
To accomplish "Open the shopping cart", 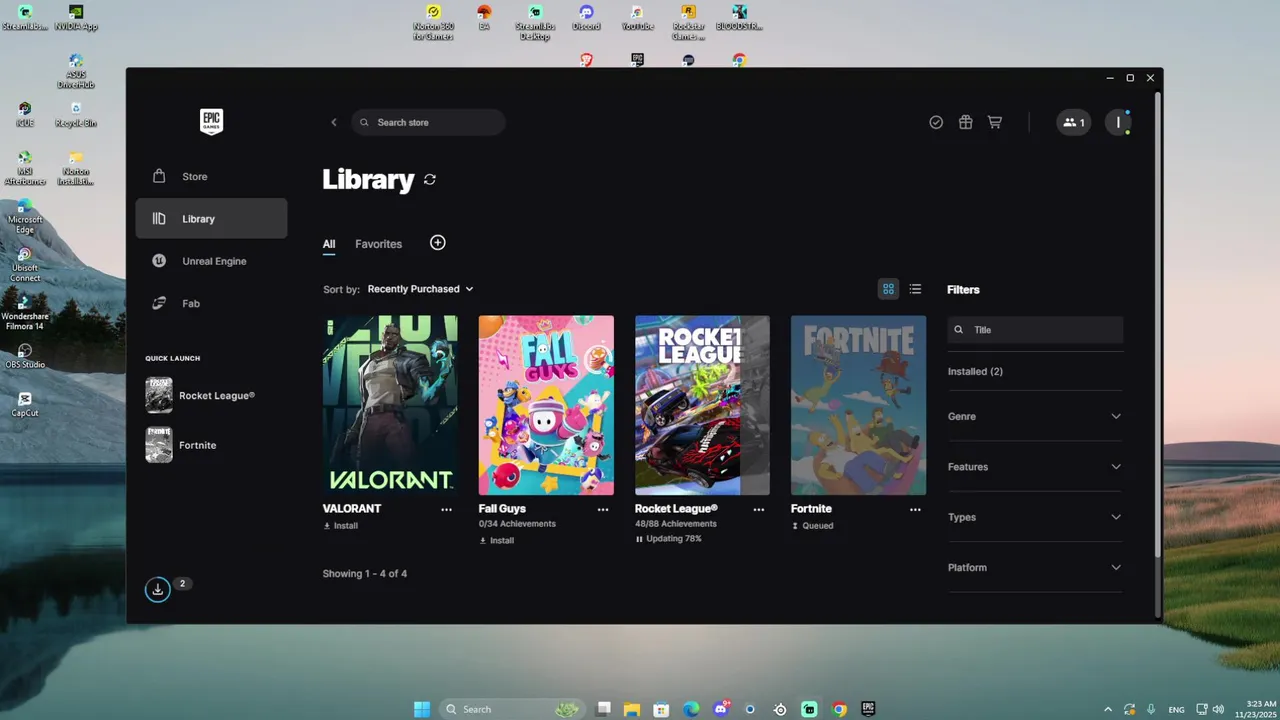I will point(994,122).
